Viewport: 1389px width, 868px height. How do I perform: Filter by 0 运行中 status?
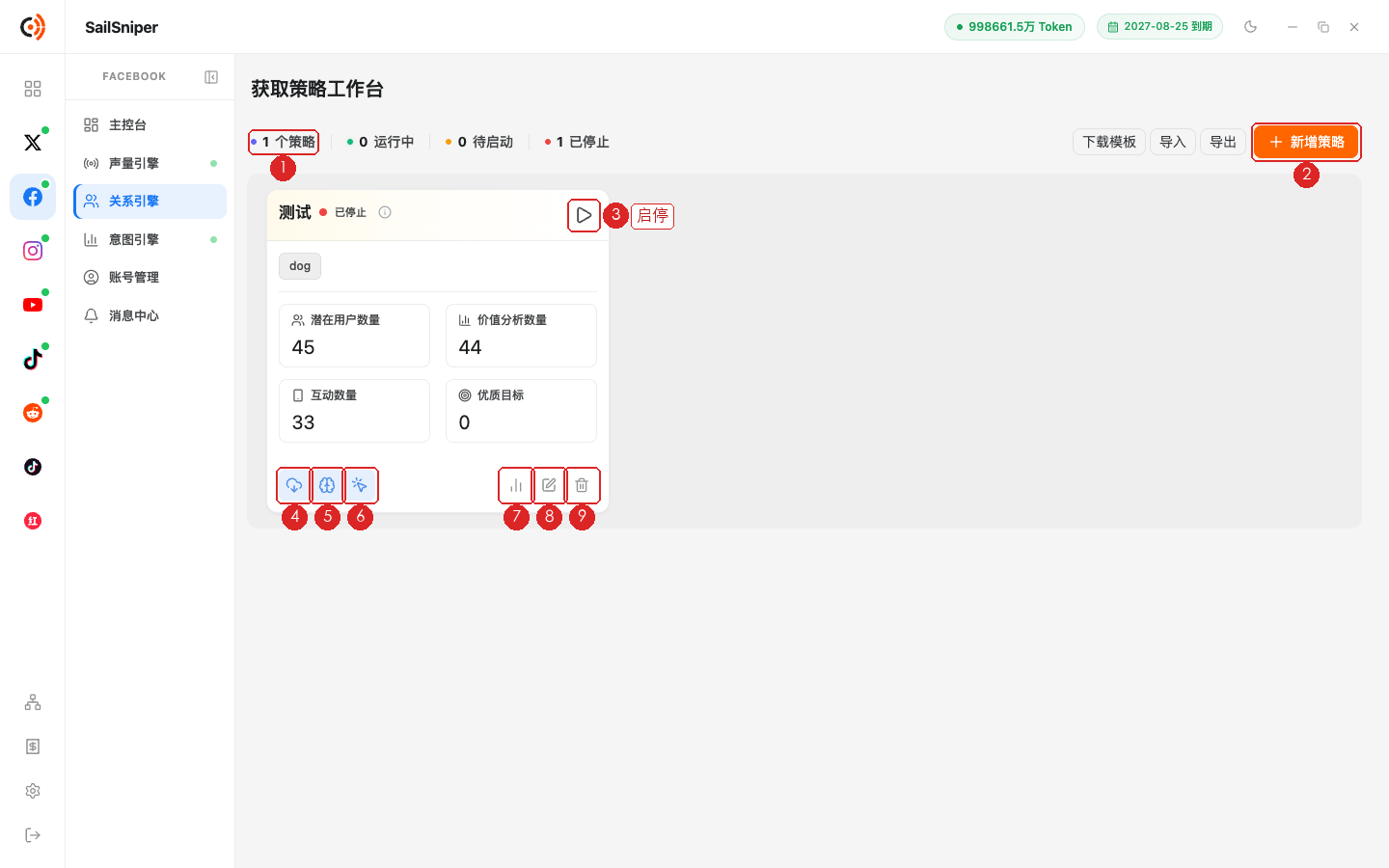(380, 142)
